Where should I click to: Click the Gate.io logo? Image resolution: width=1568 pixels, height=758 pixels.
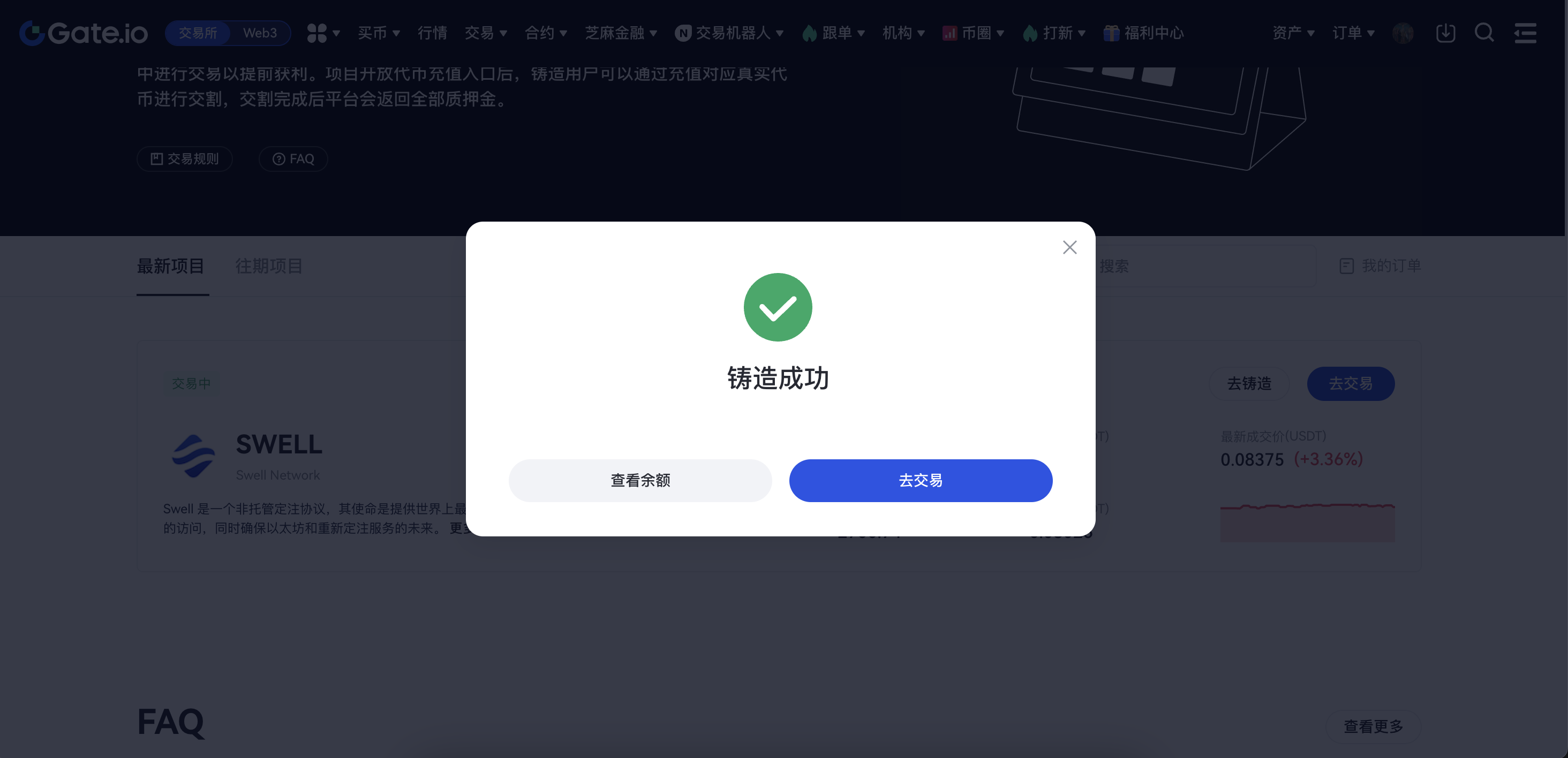[84, 33]
